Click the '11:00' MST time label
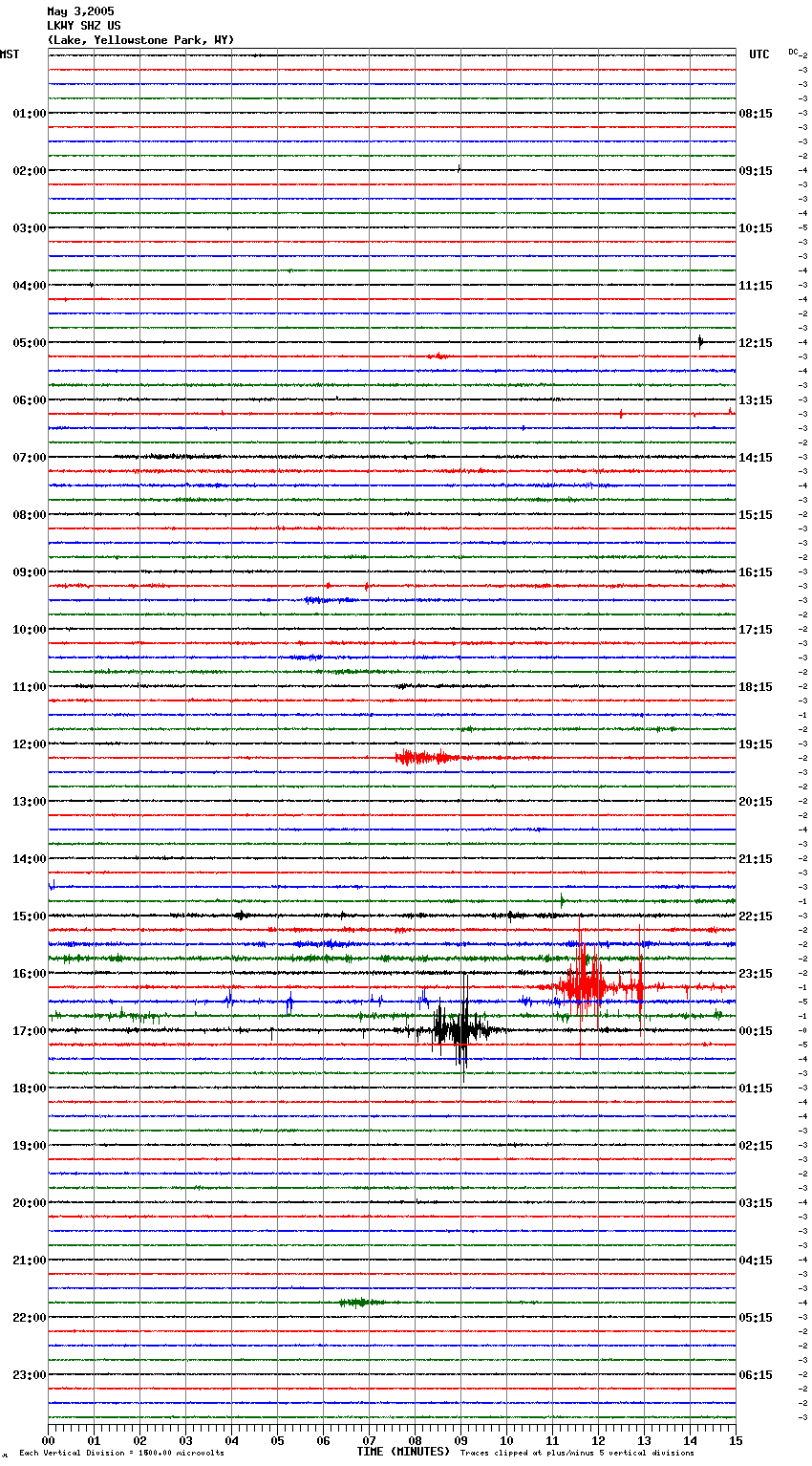 pyautogui.click(x=29, y=687)
